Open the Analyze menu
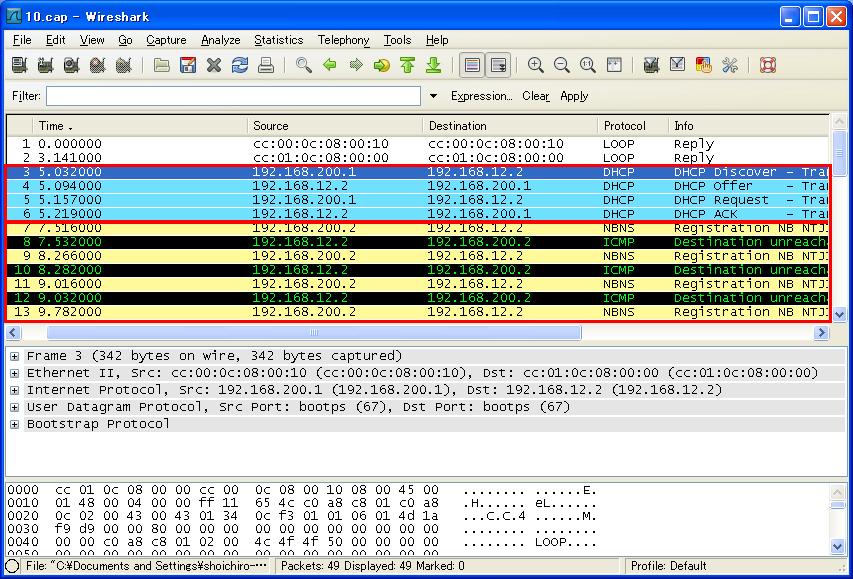Image resolution: width=853 pixels, height=579 pixels. coord(220,40)
